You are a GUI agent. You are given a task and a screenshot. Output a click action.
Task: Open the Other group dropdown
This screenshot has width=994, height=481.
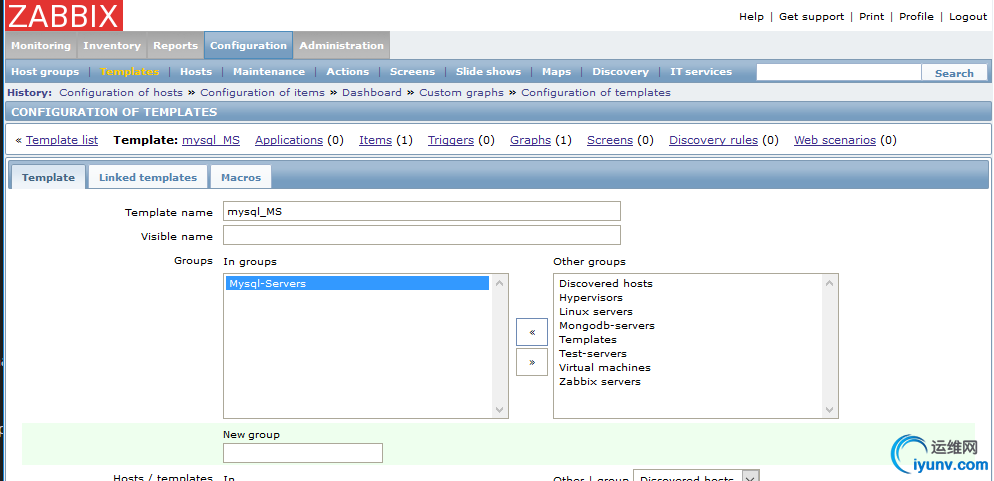click(x=696, y=477)
